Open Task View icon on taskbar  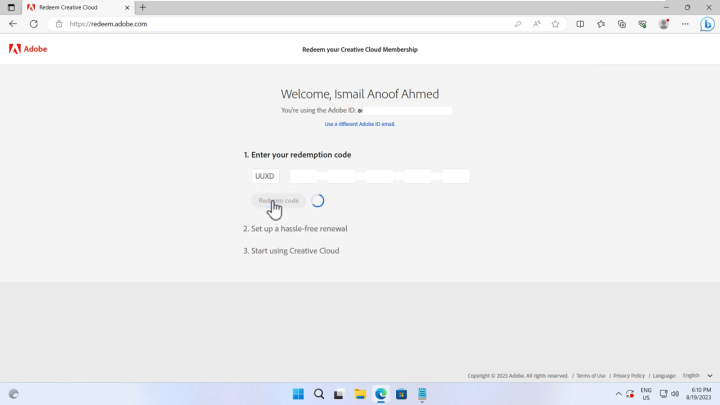coord(339,394)
